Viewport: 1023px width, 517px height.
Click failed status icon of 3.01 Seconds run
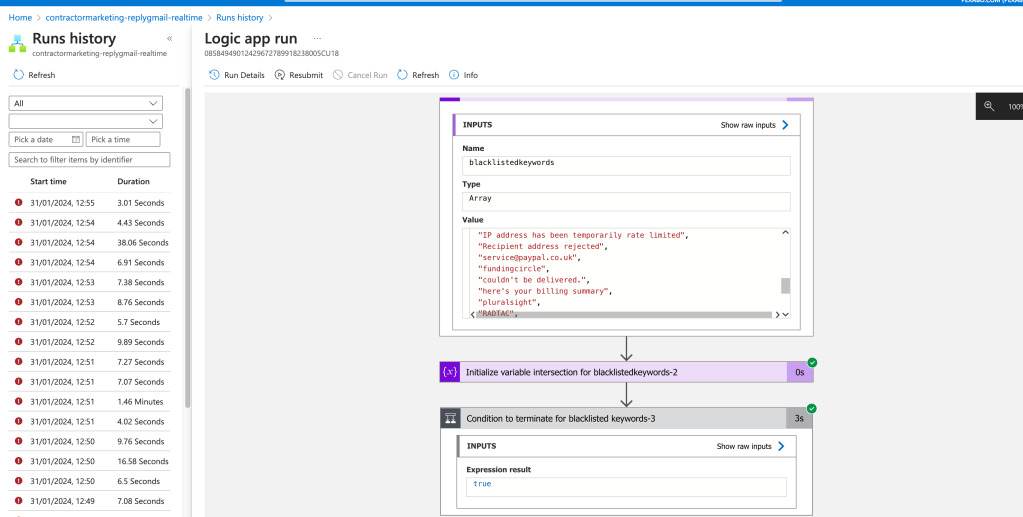(x=18, y=202)
